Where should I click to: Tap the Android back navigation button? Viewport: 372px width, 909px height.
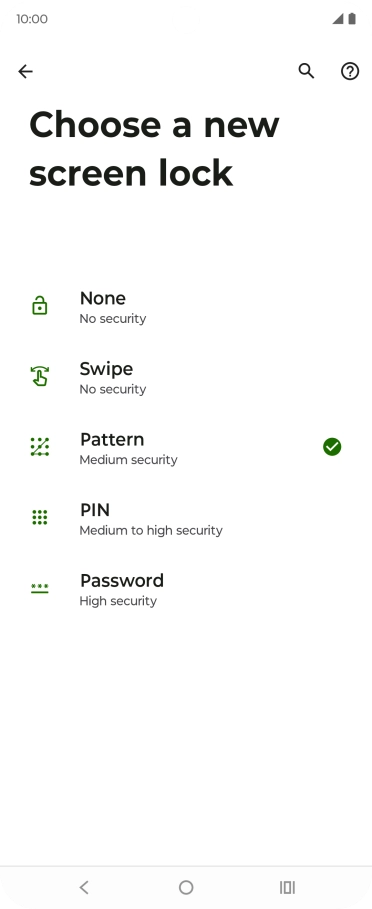click(x=84, y=887)
